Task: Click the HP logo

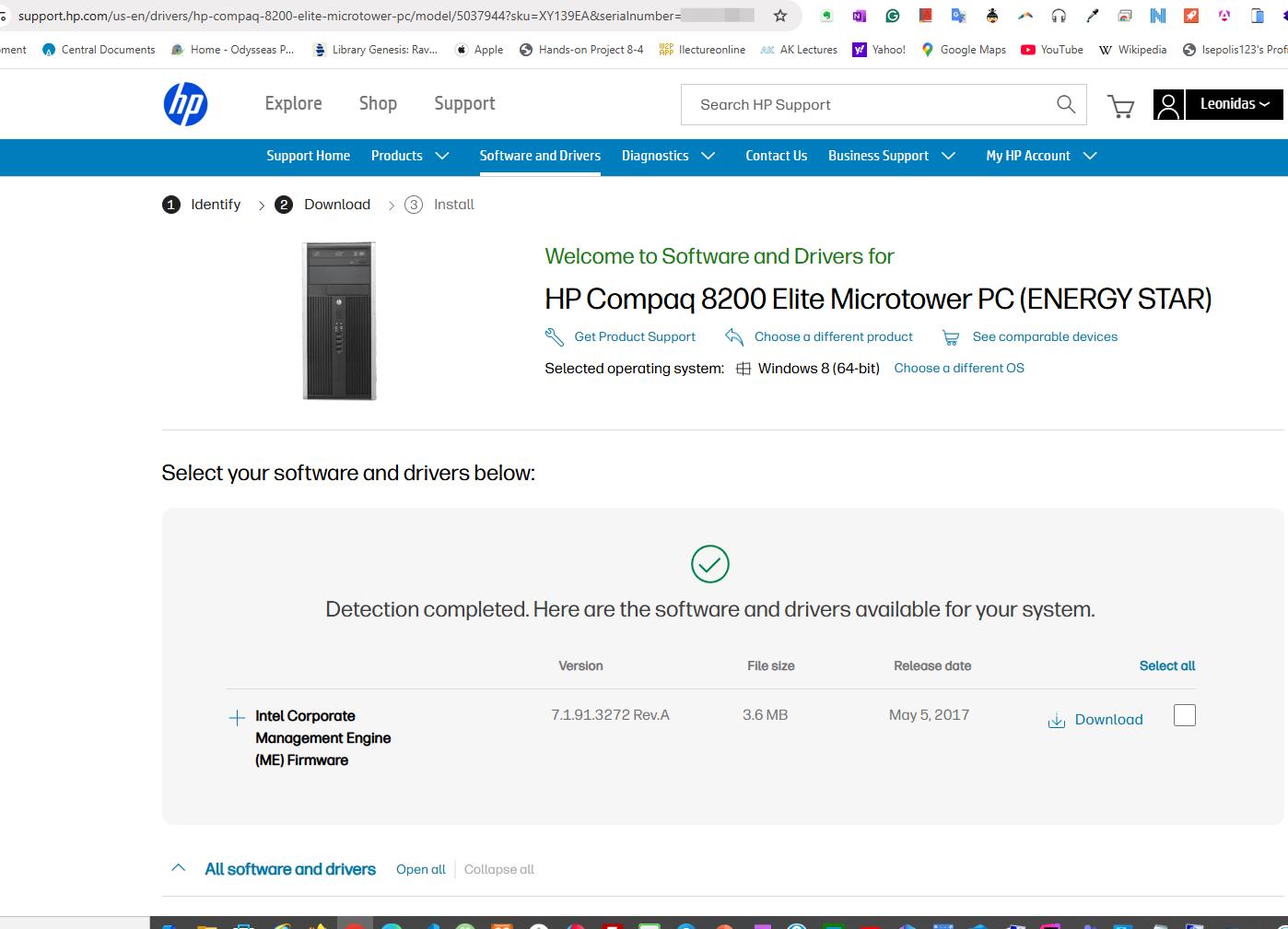Action: (x=185, y=104)
